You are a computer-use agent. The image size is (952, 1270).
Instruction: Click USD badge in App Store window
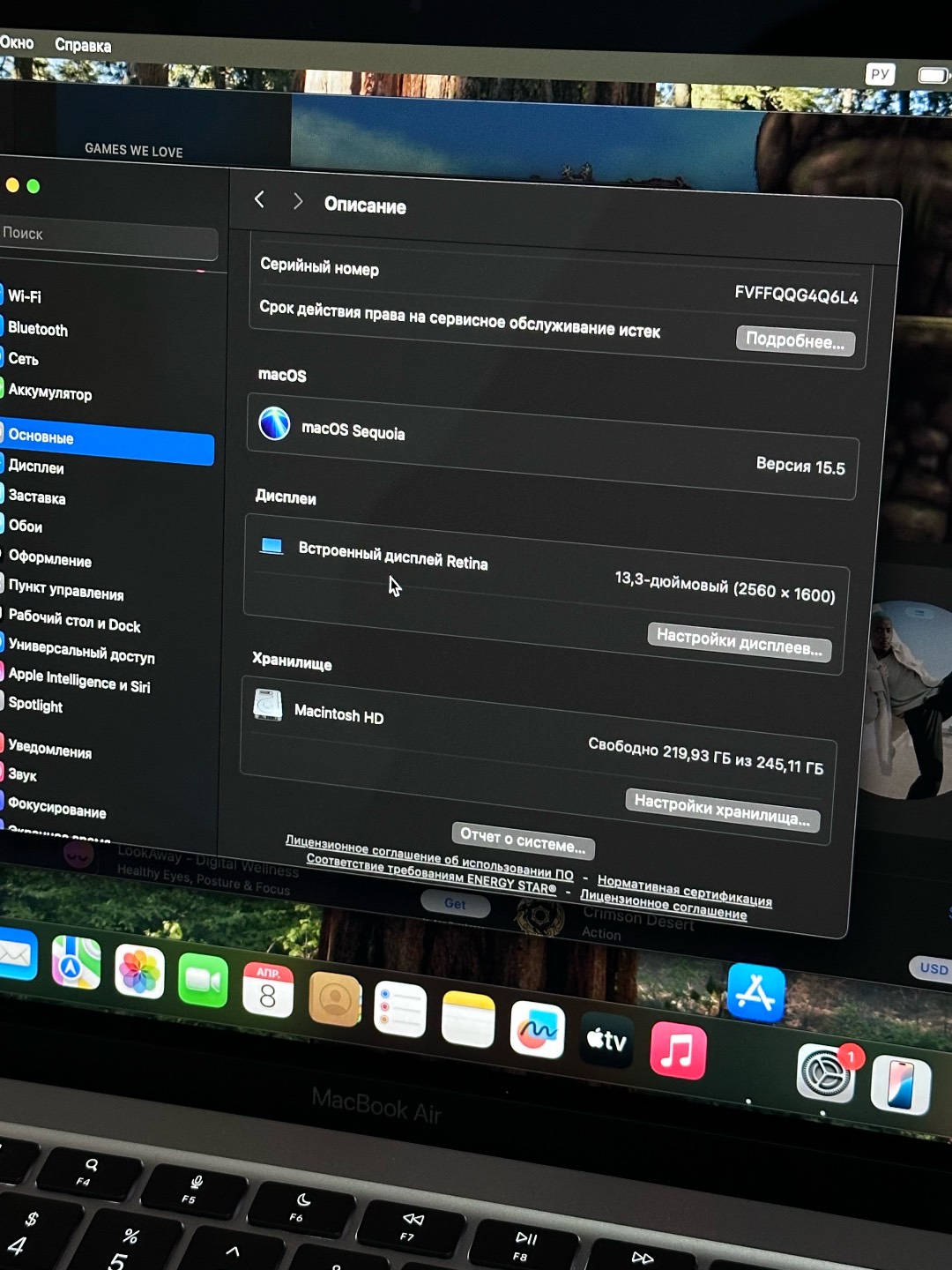933,968
